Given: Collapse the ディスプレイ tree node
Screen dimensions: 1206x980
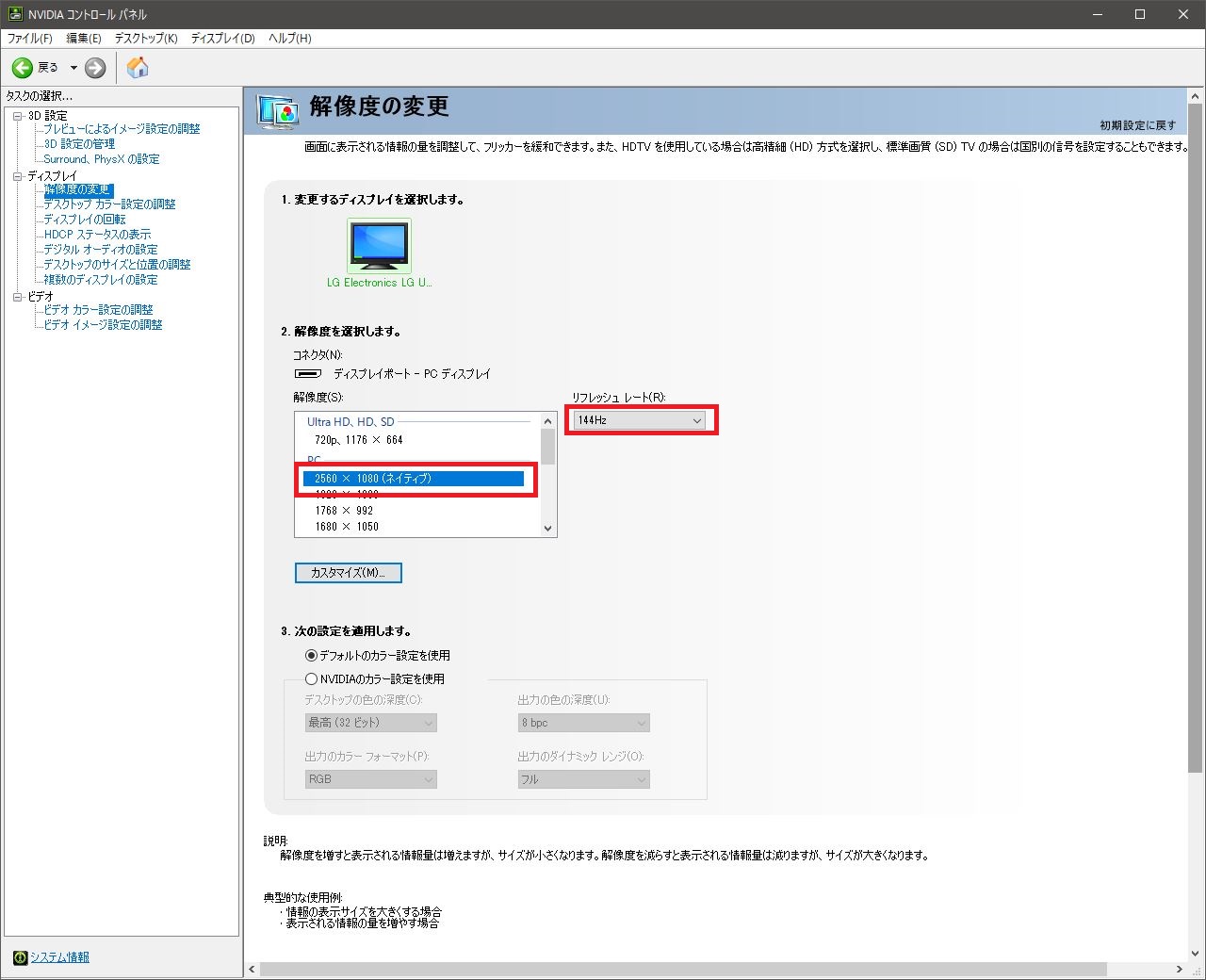Looking at the screenshot, I should (x=17, y=176).
